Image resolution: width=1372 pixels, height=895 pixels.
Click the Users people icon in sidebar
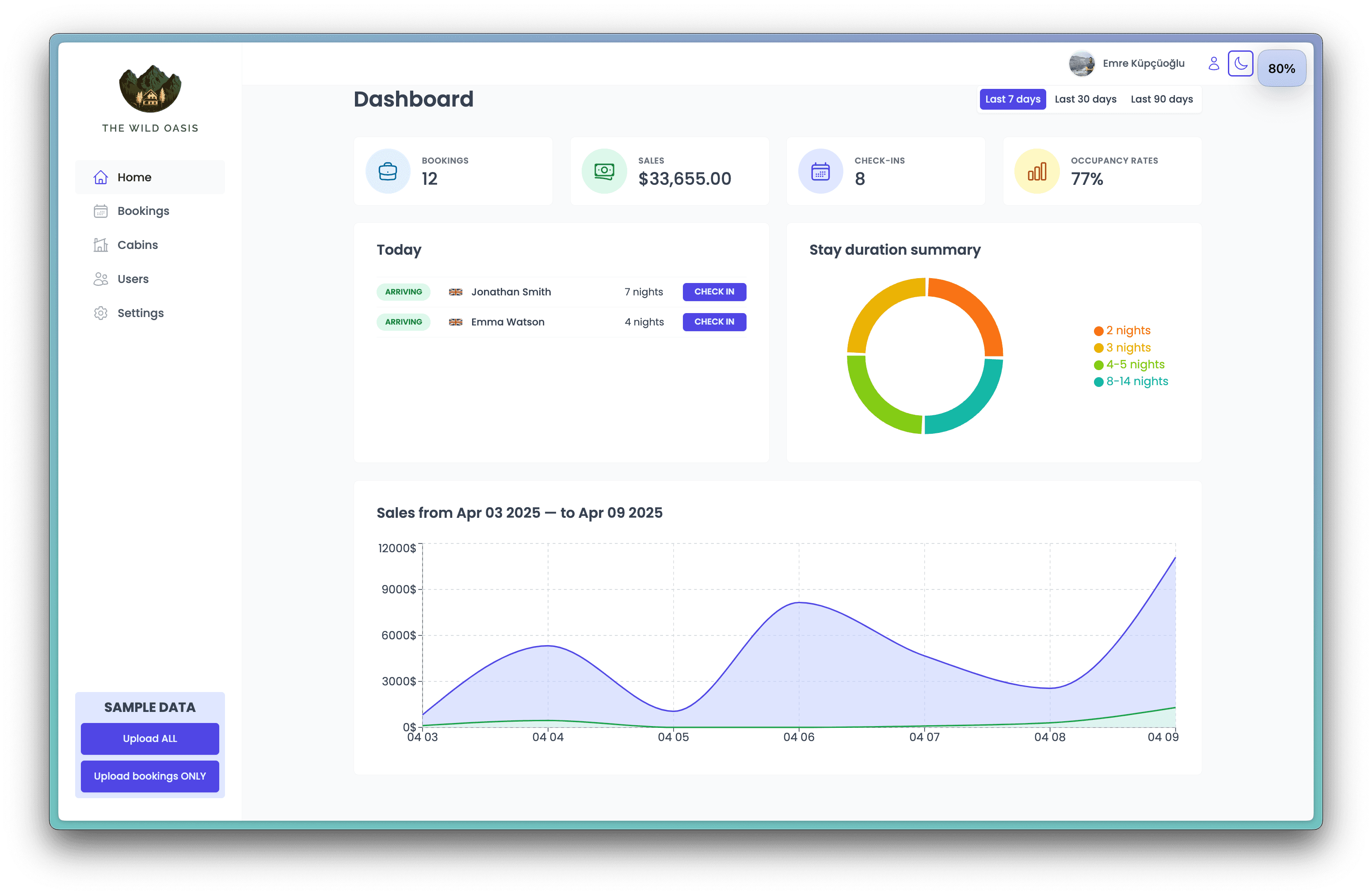tap(100, 279)
